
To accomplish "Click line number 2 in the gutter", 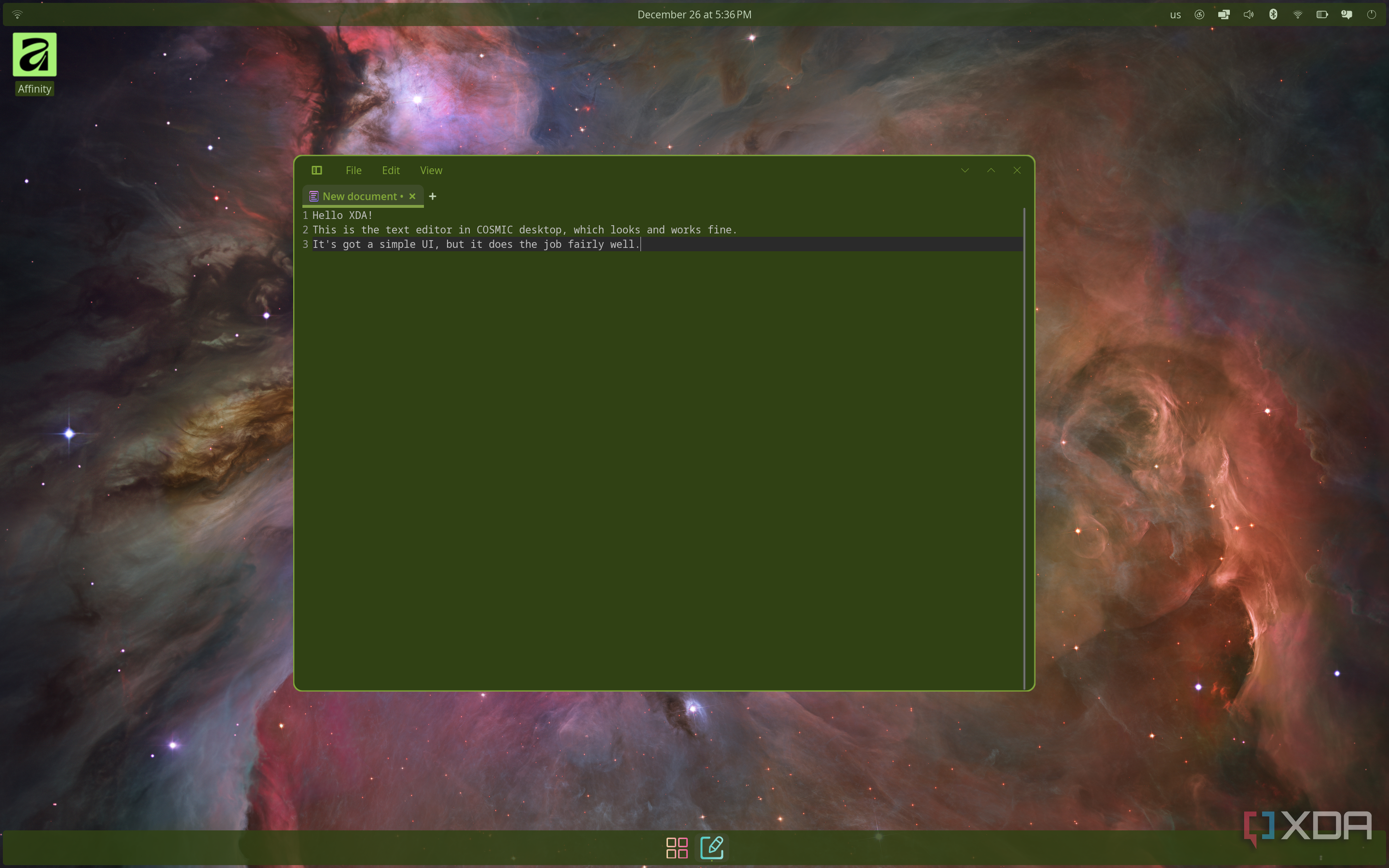I will point(305,230).
